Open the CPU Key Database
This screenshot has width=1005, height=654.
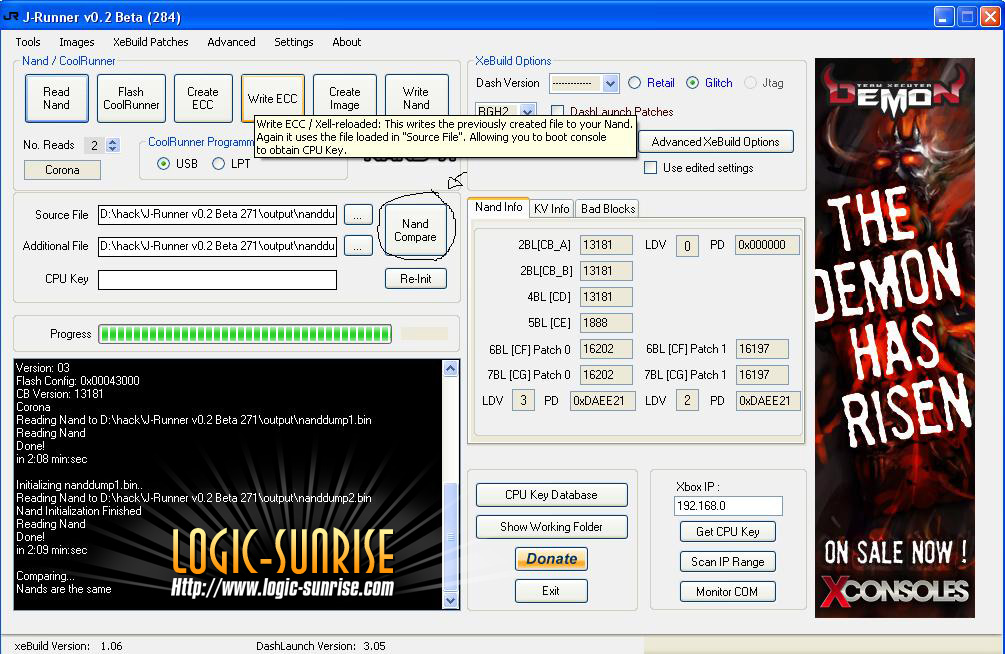[x=551, y=495]
